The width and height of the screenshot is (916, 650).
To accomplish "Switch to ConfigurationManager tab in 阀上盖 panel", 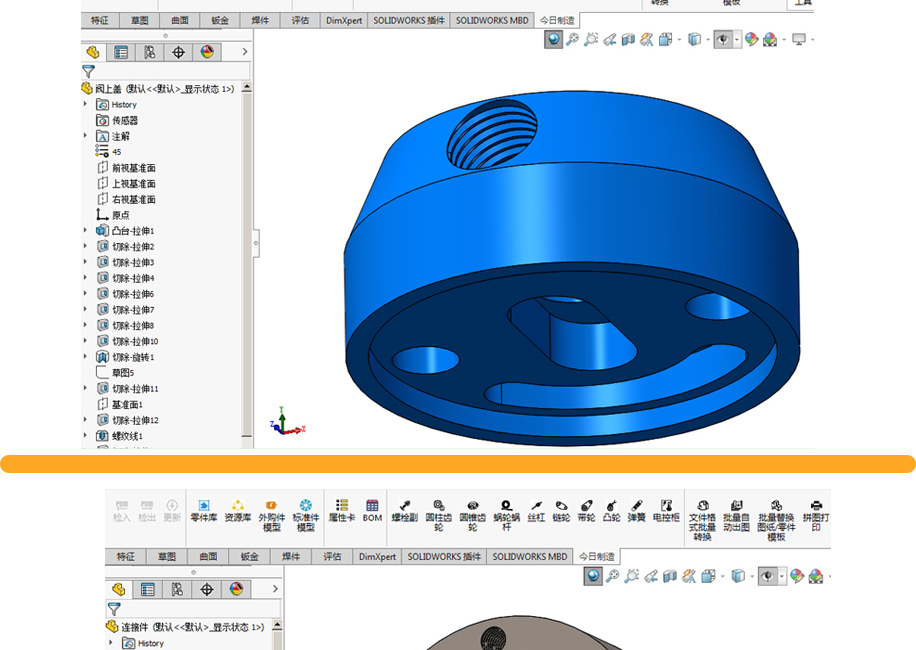I will pos(150,52).
